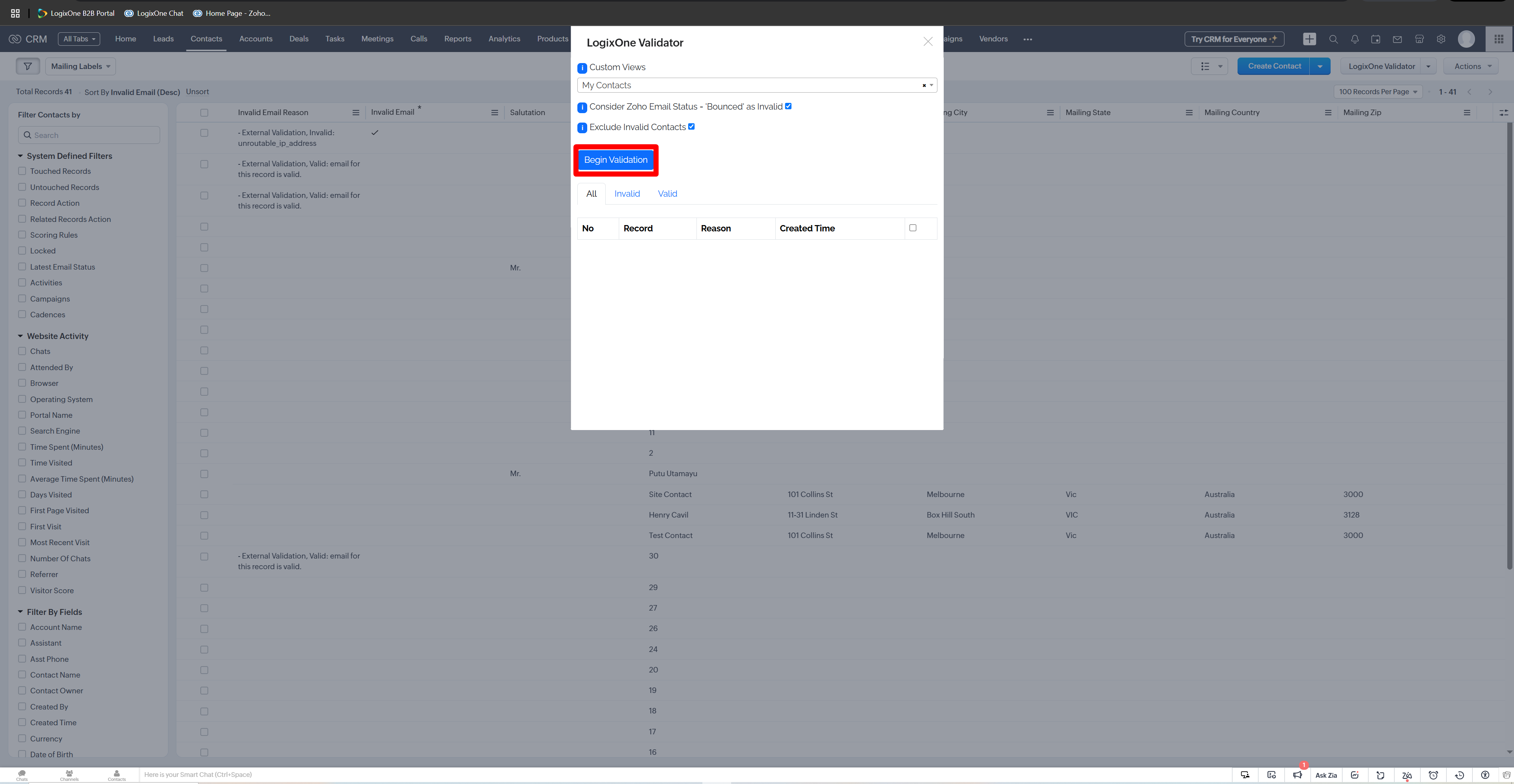
Task: Click in the filter Search field
Action: (x=89, y=135)
